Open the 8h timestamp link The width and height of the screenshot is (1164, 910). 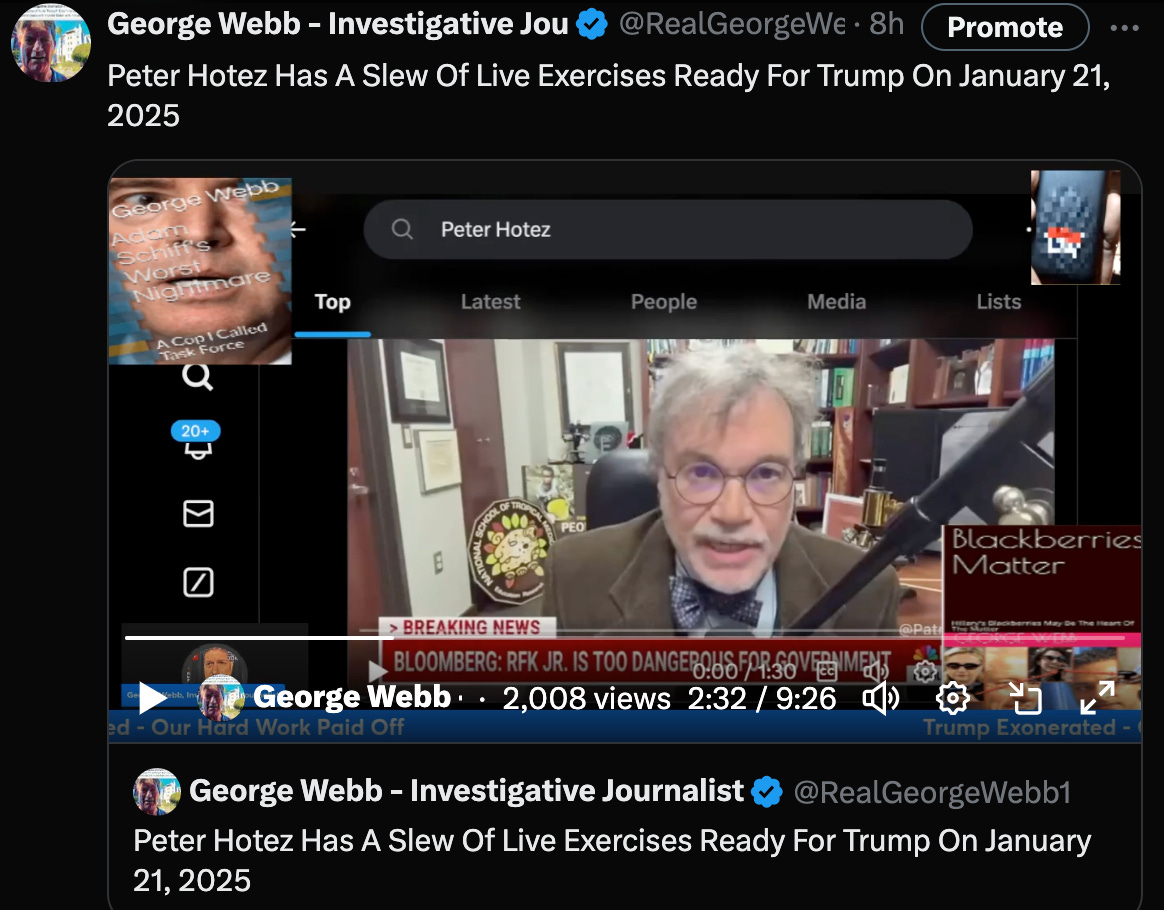(x=886, y=24)
